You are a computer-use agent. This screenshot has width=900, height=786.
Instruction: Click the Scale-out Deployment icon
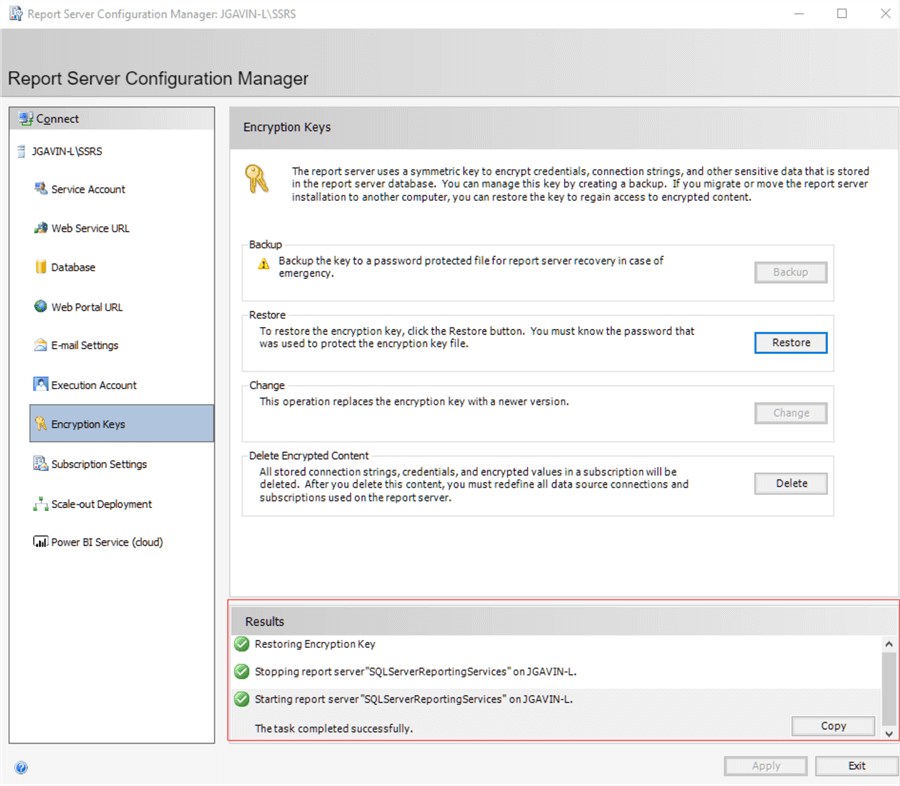point(40,504)
